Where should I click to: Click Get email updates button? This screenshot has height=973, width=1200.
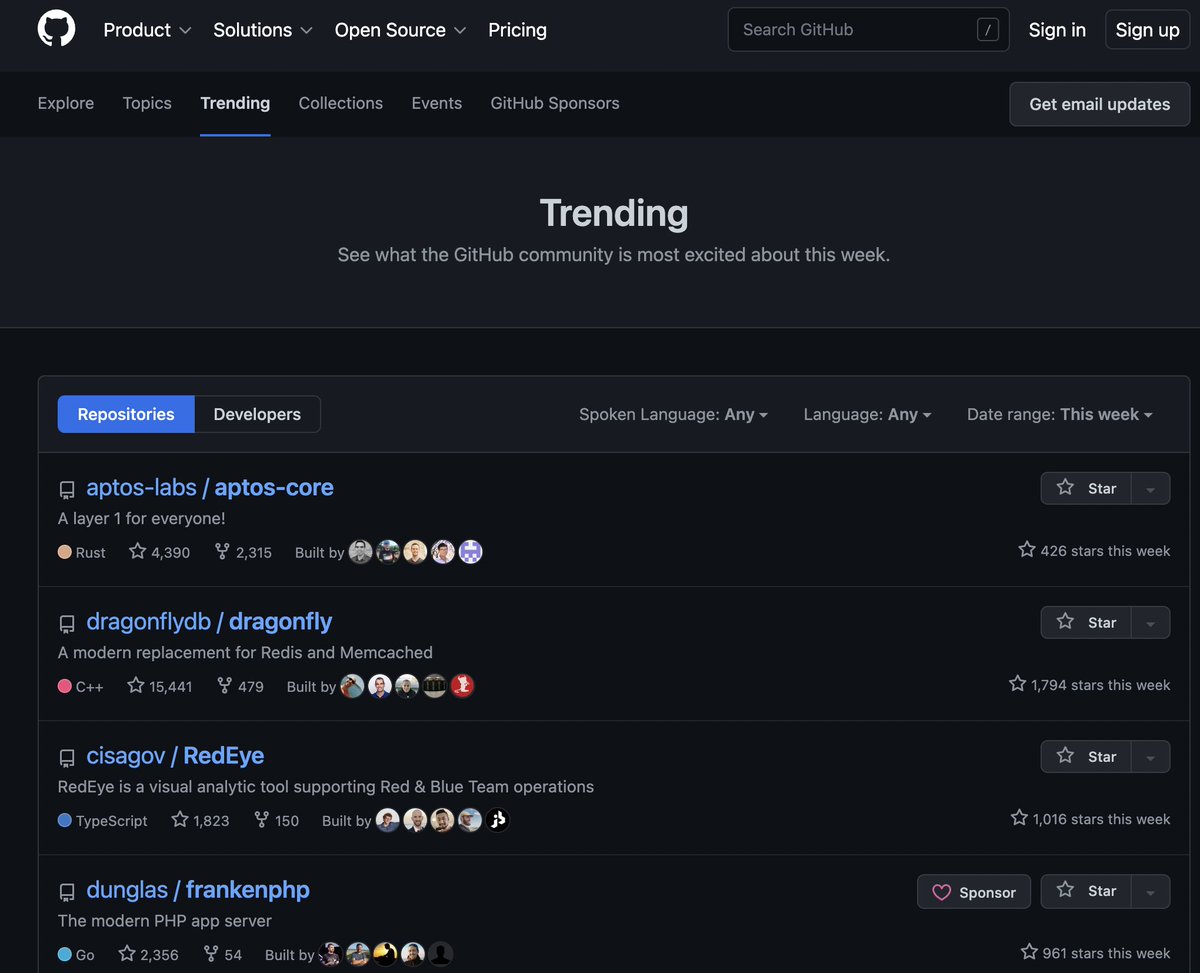tap(1100, 104)
